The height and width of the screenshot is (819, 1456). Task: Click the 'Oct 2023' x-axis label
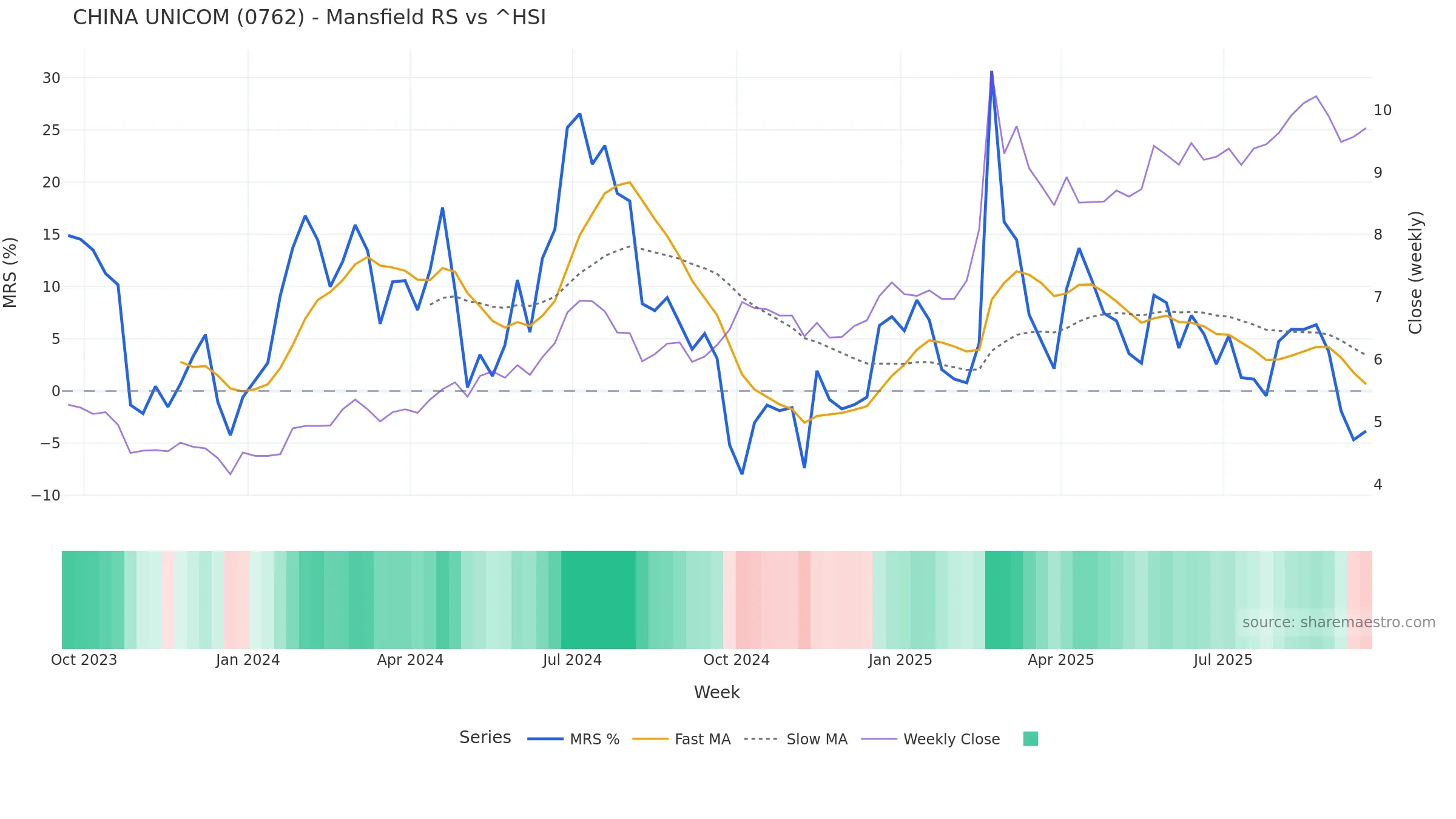click(x=84, y=660)
